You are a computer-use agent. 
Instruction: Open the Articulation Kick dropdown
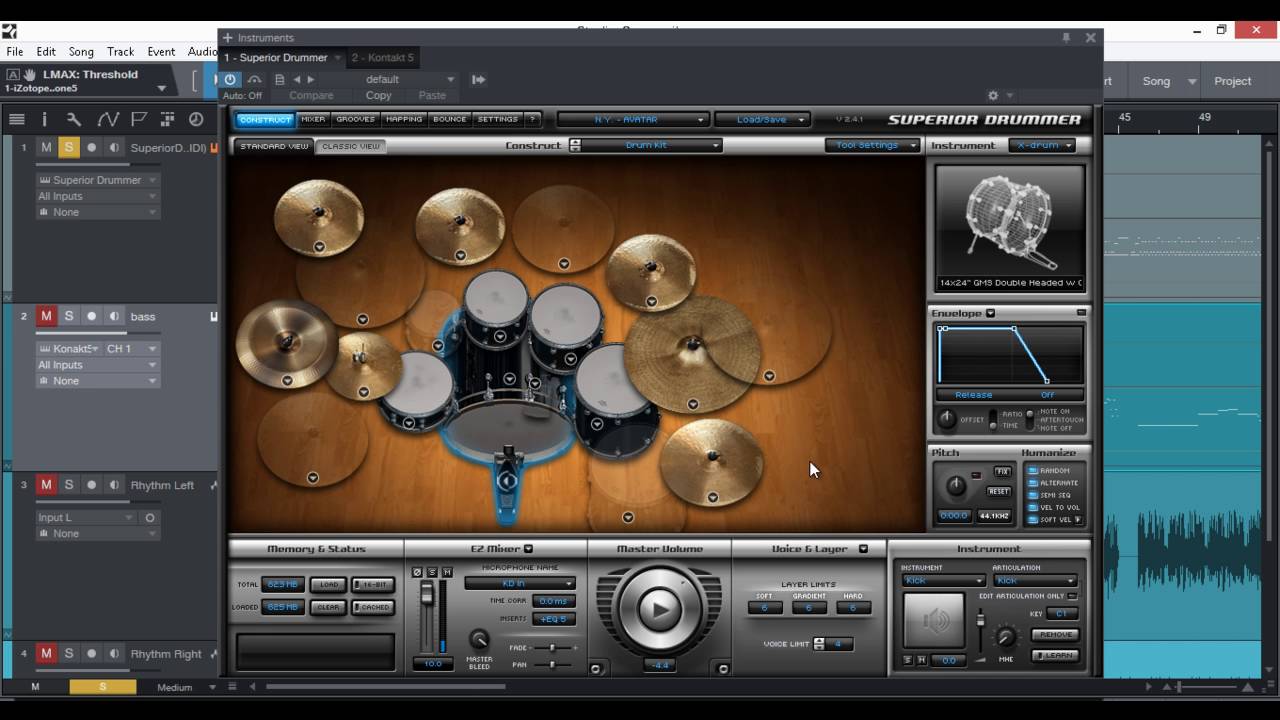(x=1035, y=581)
